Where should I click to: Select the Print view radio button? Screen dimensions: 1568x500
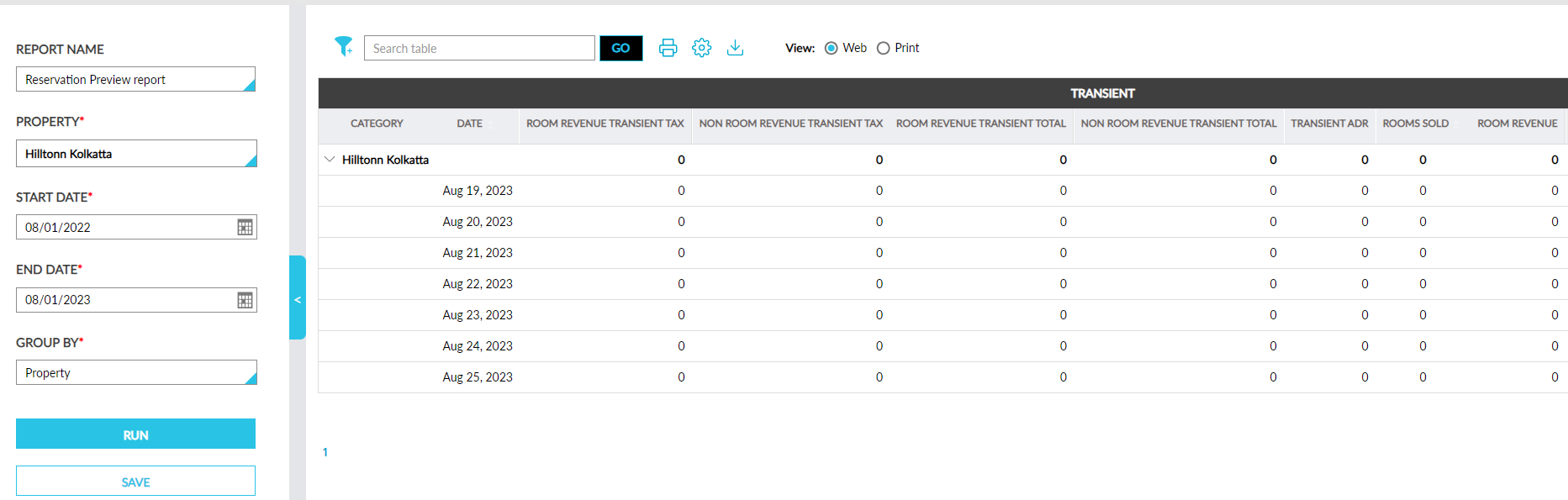point(883,48)
